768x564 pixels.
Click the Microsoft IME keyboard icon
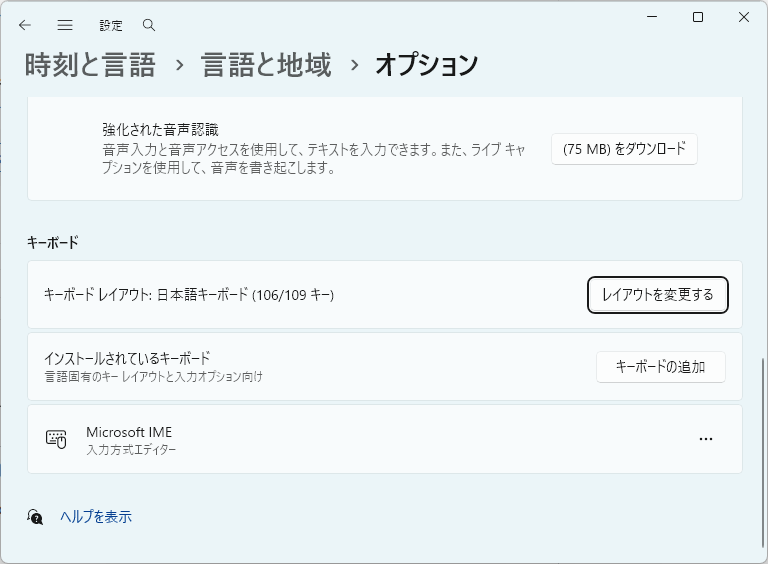[x=56, y=439]
